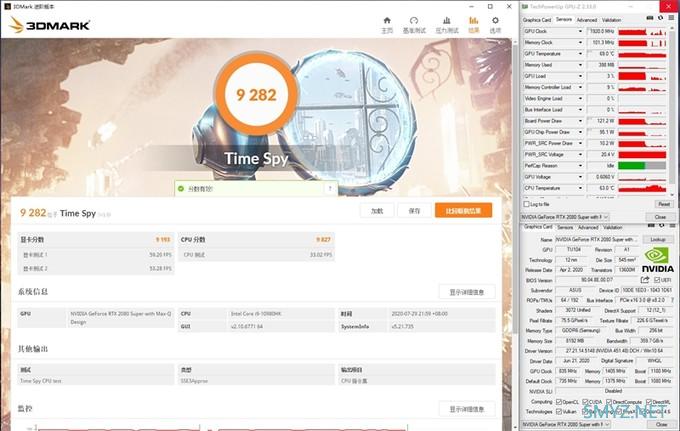Toggle the Log to file checkbox
680x431 pixels.
coord(526,204)
